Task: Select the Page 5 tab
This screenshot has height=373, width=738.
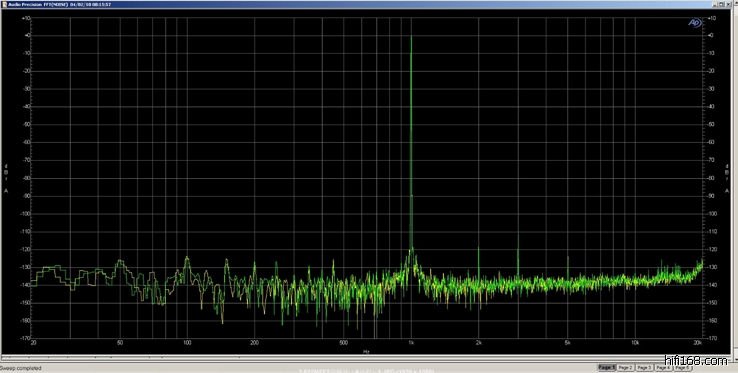Action: point(681,367)
